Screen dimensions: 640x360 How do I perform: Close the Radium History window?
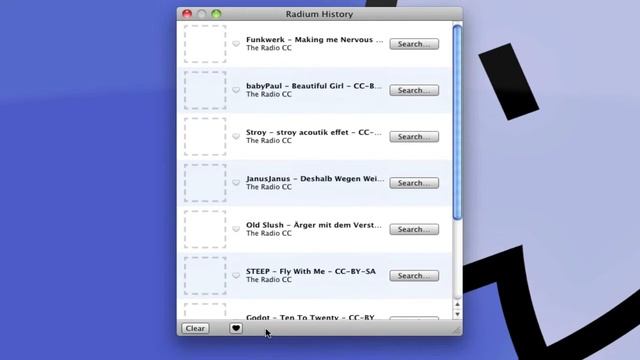[187, 14]
